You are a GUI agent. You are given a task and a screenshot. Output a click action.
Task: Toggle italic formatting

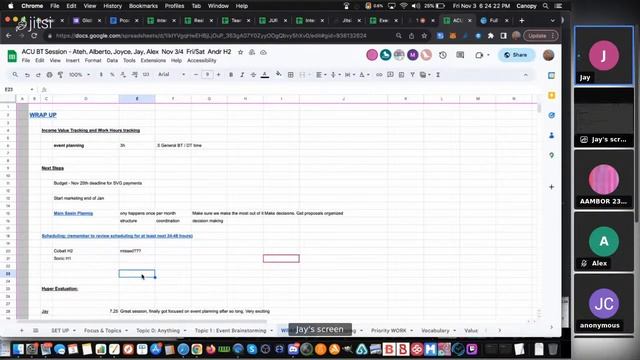[242, 75]
